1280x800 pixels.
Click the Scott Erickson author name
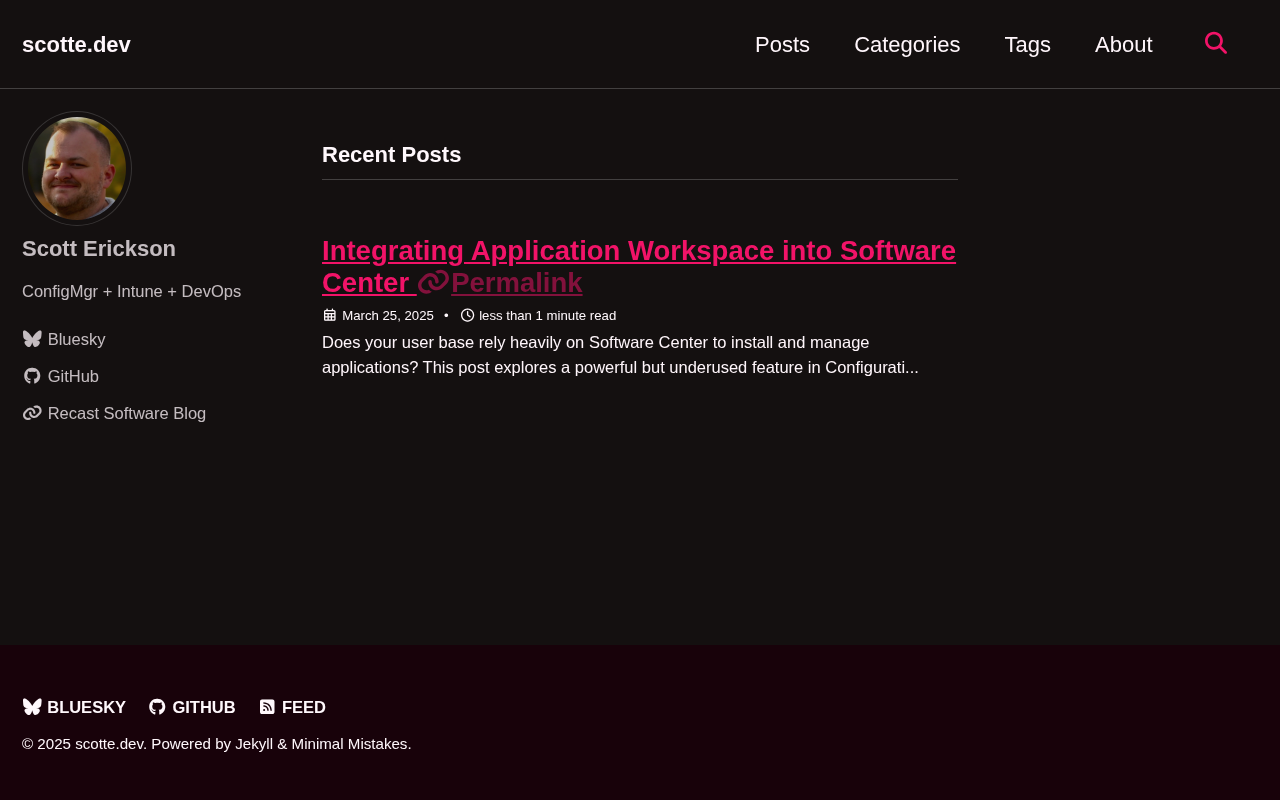(99, 248)
